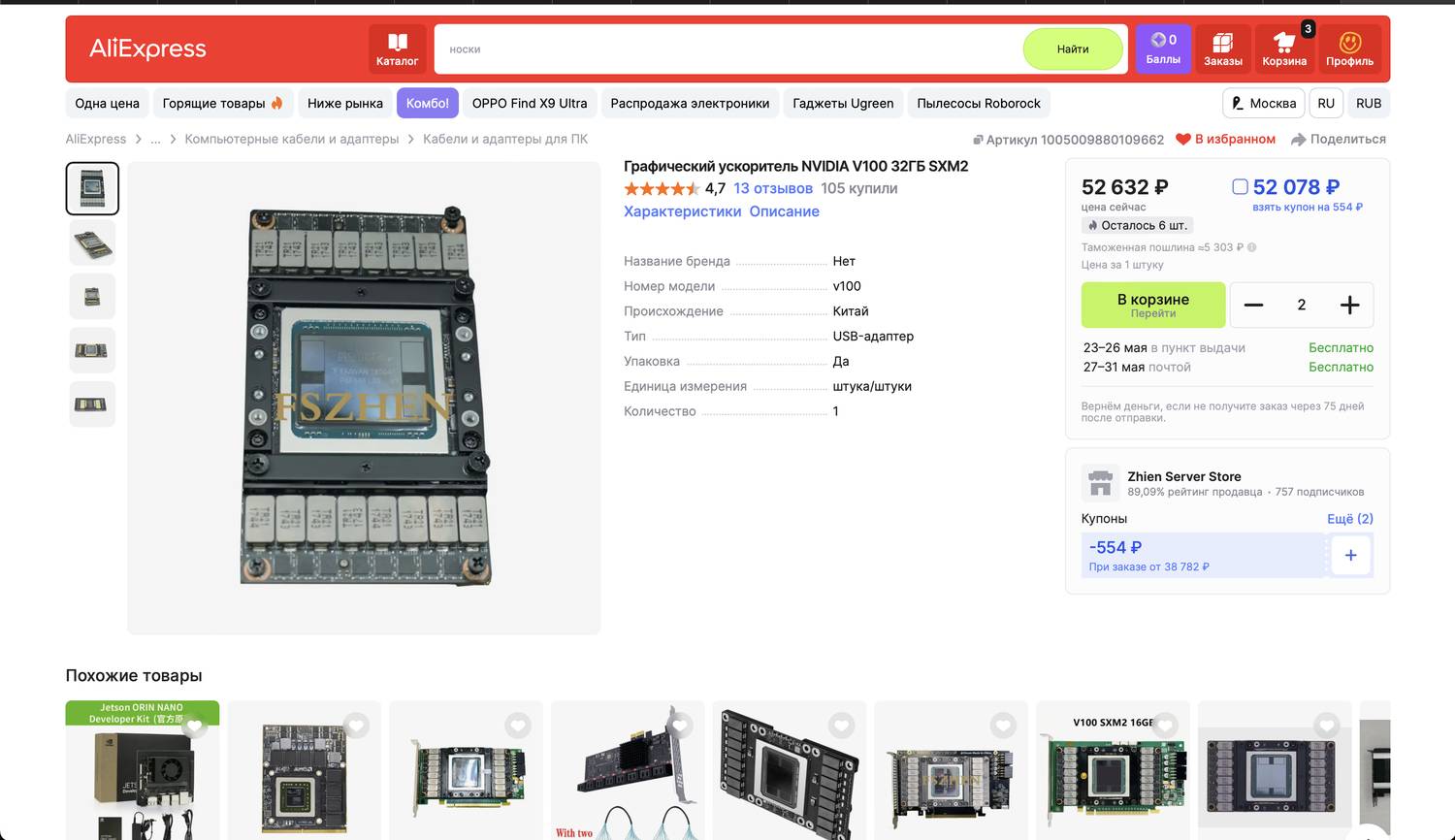This screenshot has height=840, width=1455.
Task: Open the V100 SXM2 16GB similar product
Action: 1113,770
